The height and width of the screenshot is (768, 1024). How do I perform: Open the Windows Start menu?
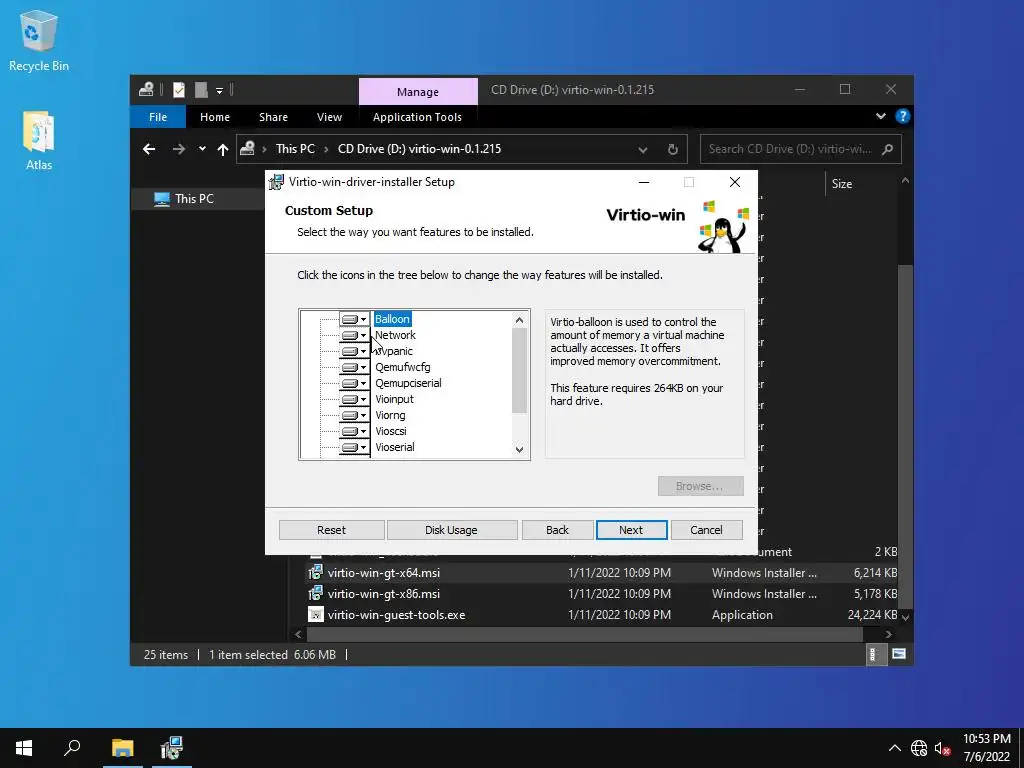tap(24, 748)
